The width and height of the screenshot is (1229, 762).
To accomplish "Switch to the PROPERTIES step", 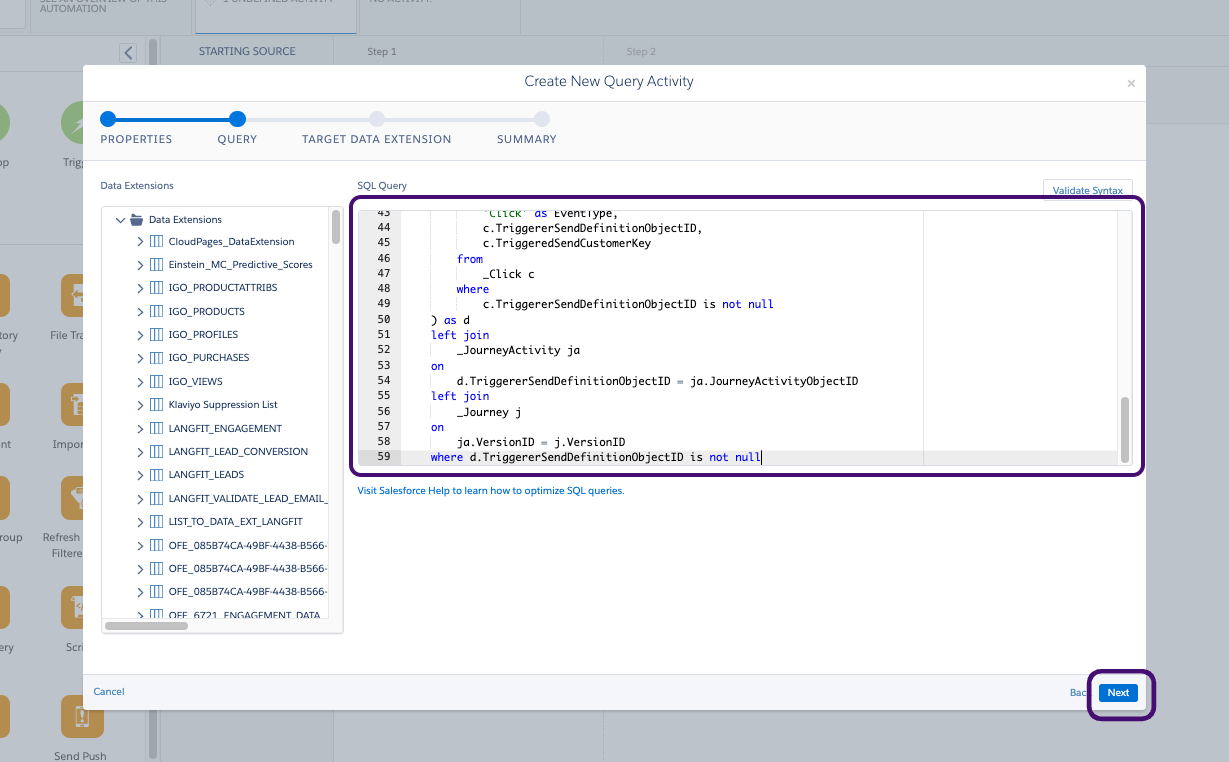I will tap(136, 139).
